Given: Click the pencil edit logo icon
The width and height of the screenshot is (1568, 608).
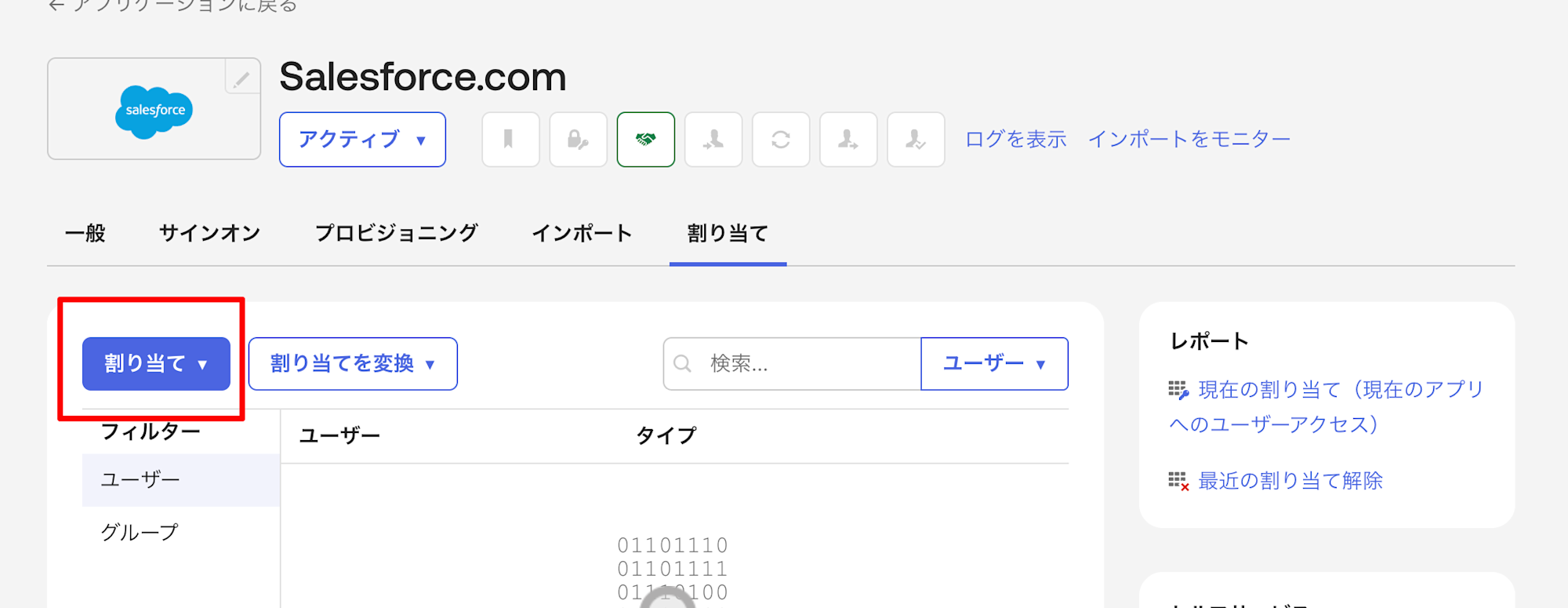Looking at the screenshot, I should point(242,78).
